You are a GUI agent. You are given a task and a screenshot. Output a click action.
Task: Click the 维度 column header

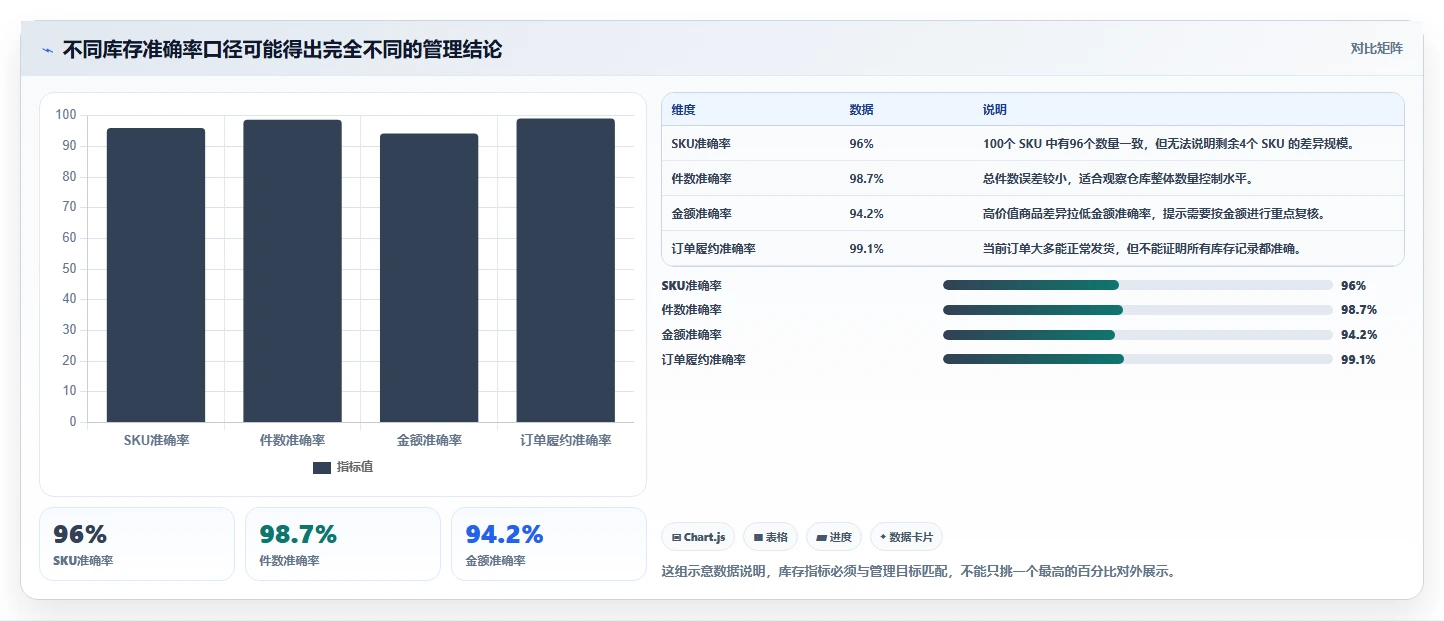(x=684, y=110)
